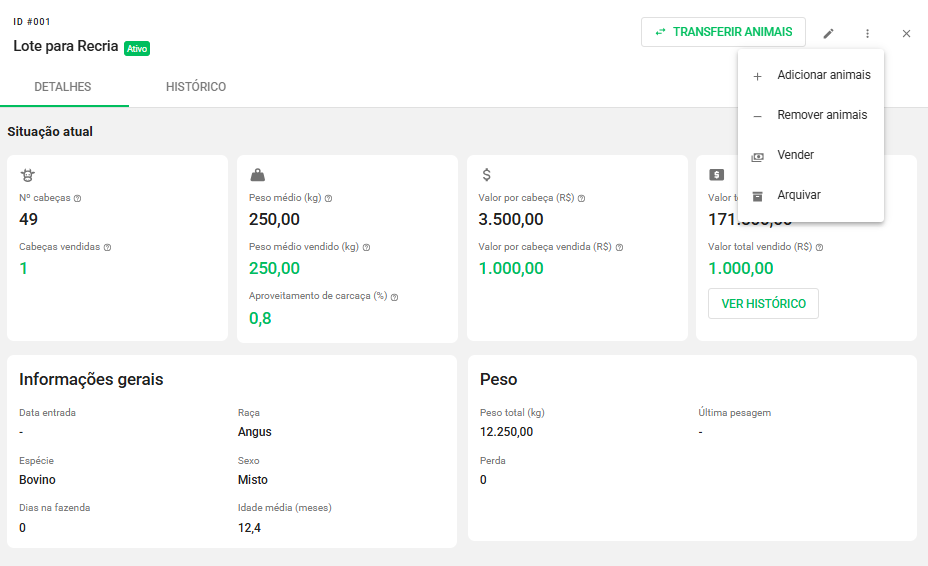928x566 pixels.
Task: Click the pencil edit icon
Action: coord(828,33)
